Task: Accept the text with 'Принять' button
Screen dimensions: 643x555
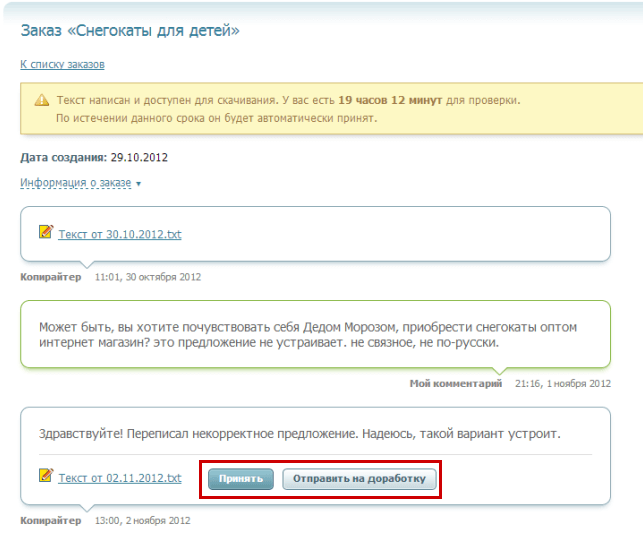Action: pyautogui.click(x=241, y=479)
